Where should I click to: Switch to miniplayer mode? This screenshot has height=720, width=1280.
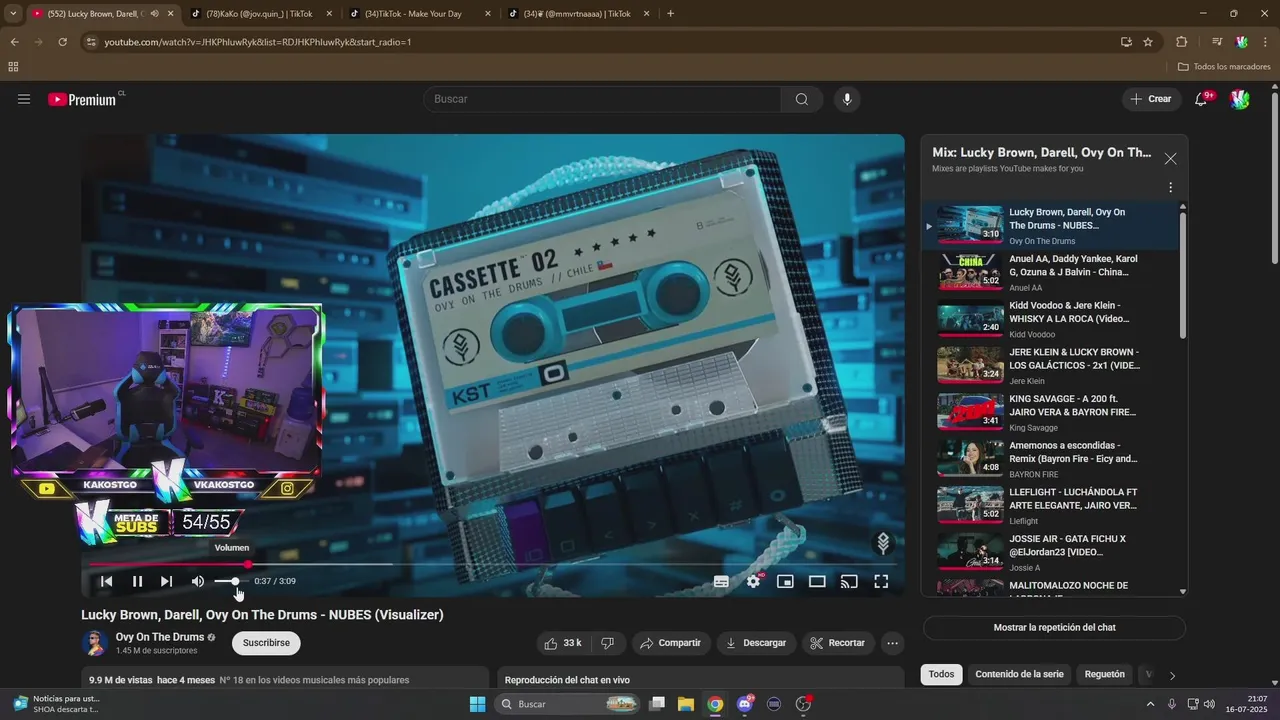click(785, 581)
